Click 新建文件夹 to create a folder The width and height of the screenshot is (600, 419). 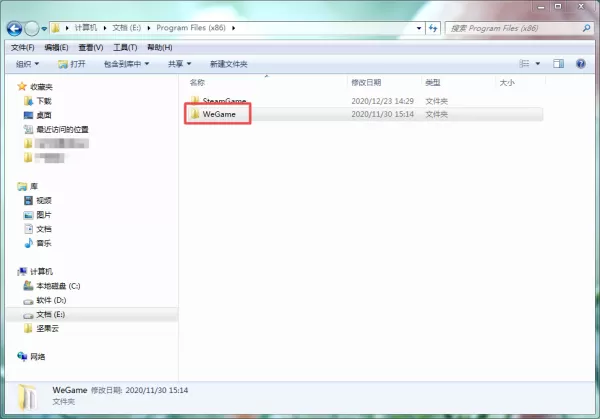pyautogui.click(x=228, y=64)
